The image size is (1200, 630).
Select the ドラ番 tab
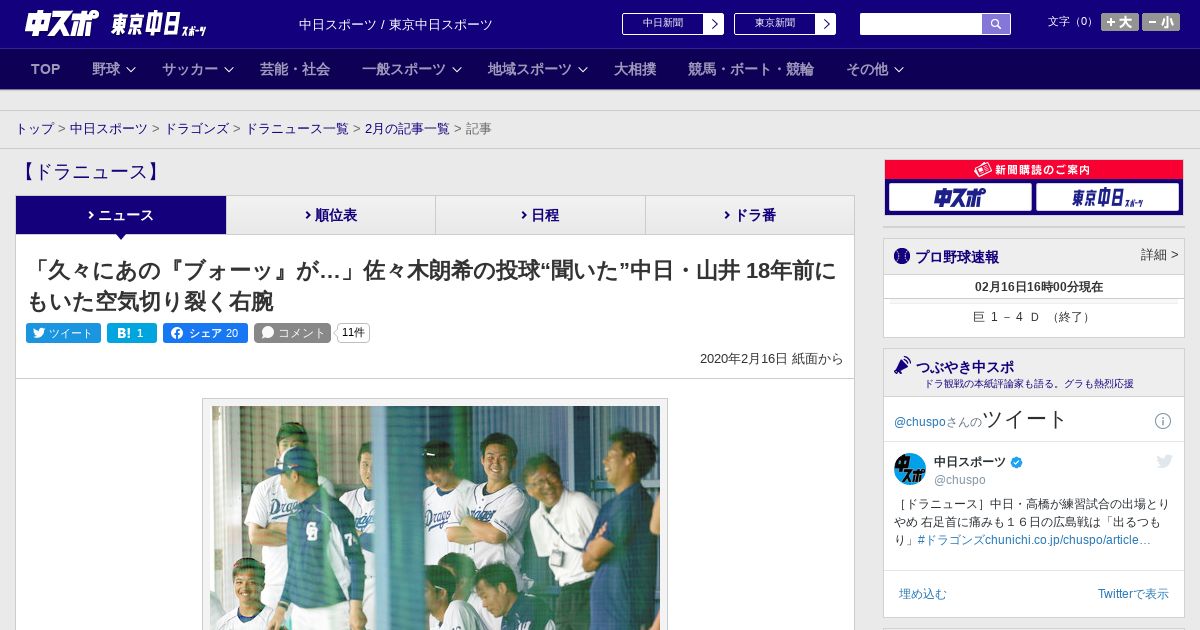pyautogui.click(x=750, y=215)
